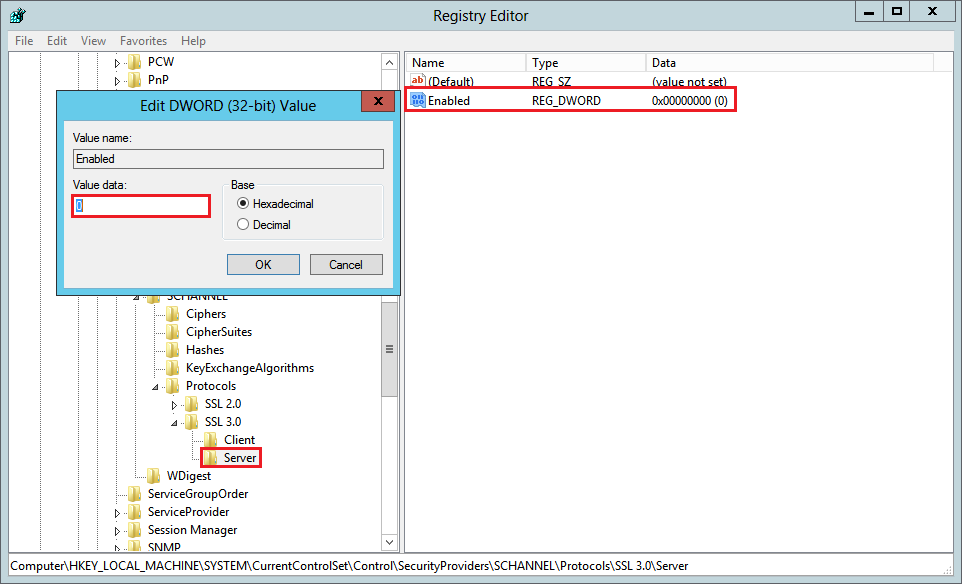
Task: Expand the Session Manager node
Action: [x=117, y=531]
